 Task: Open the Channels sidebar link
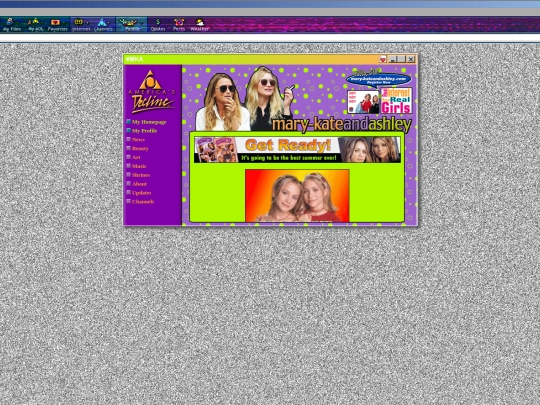coord(143,202)
